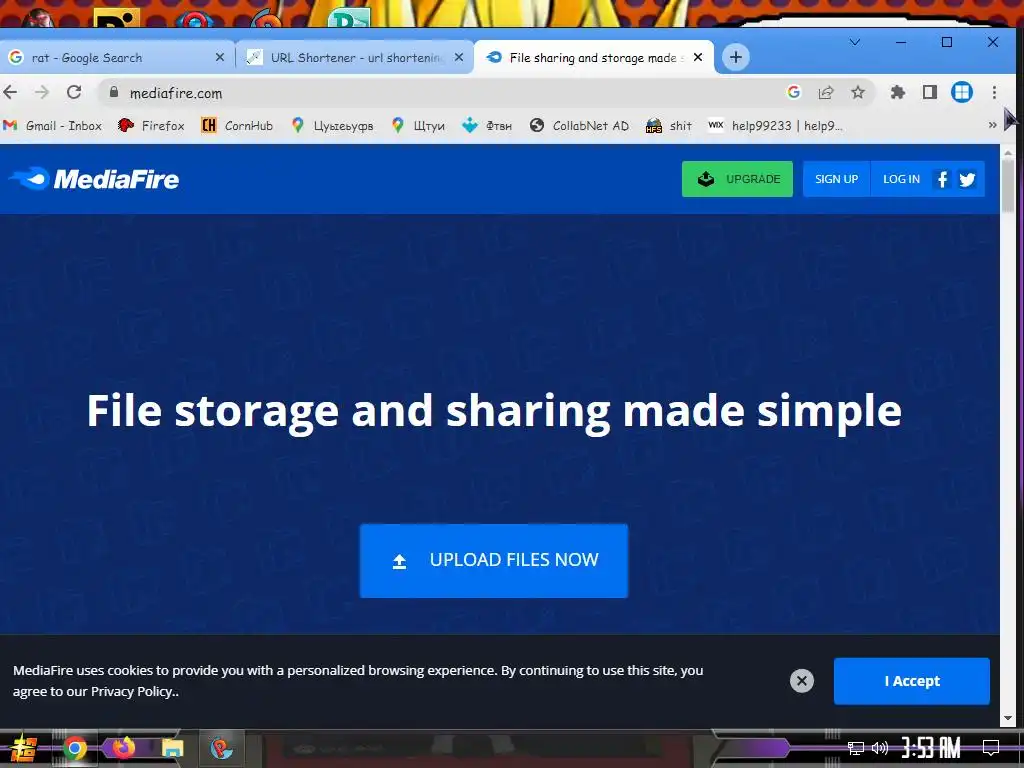Click UPLOAD FILES NOW button
The width and height of the screenshot is (1024, 768).
point(494,560)
